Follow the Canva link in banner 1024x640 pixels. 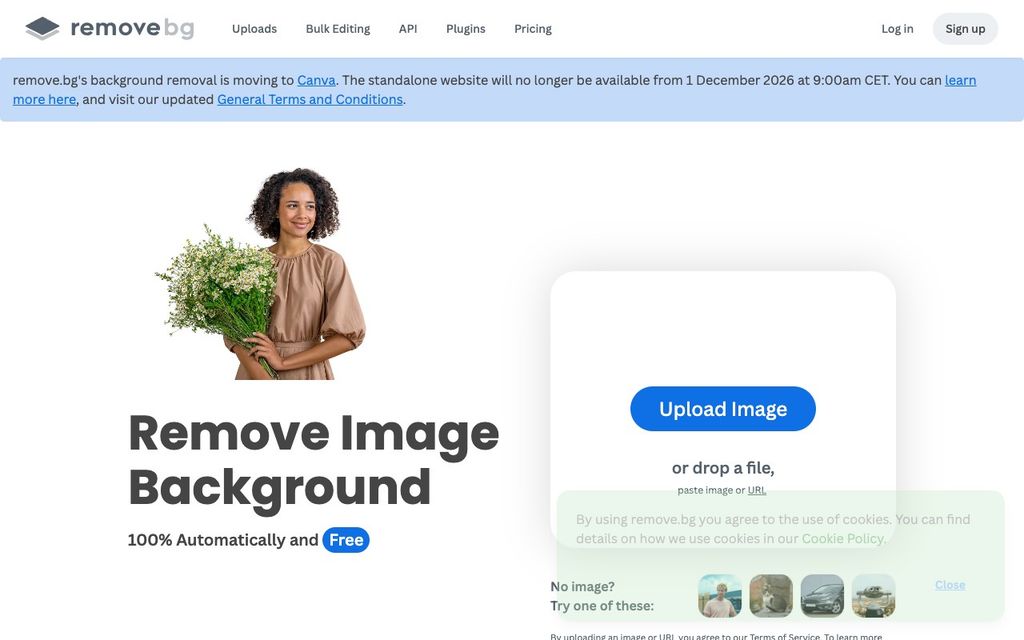[x=316, y=80]
